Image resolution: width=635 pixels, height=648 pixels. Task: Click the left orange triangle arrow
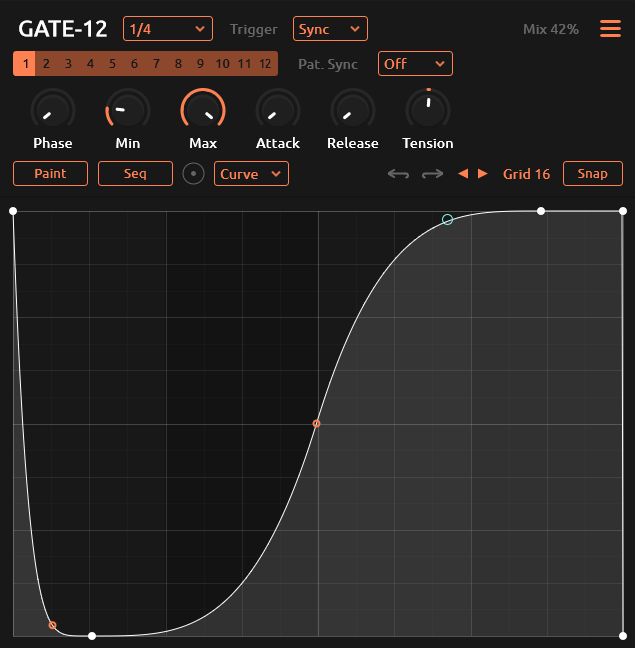462,174
